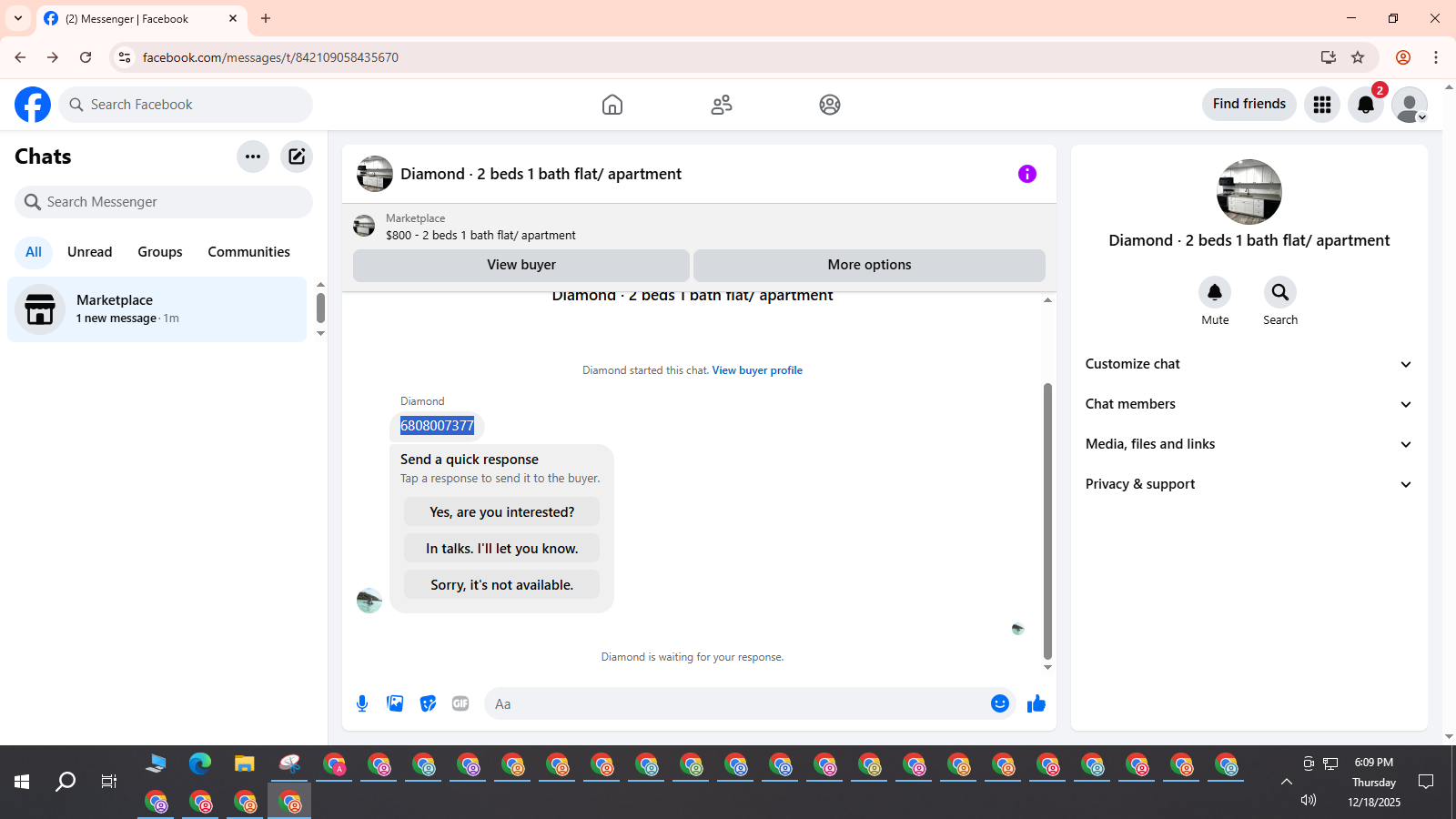Open notifications bell with badge 2
Image resolution: width=1456 pixels, height=819 pixels.
pos(1366,105)
